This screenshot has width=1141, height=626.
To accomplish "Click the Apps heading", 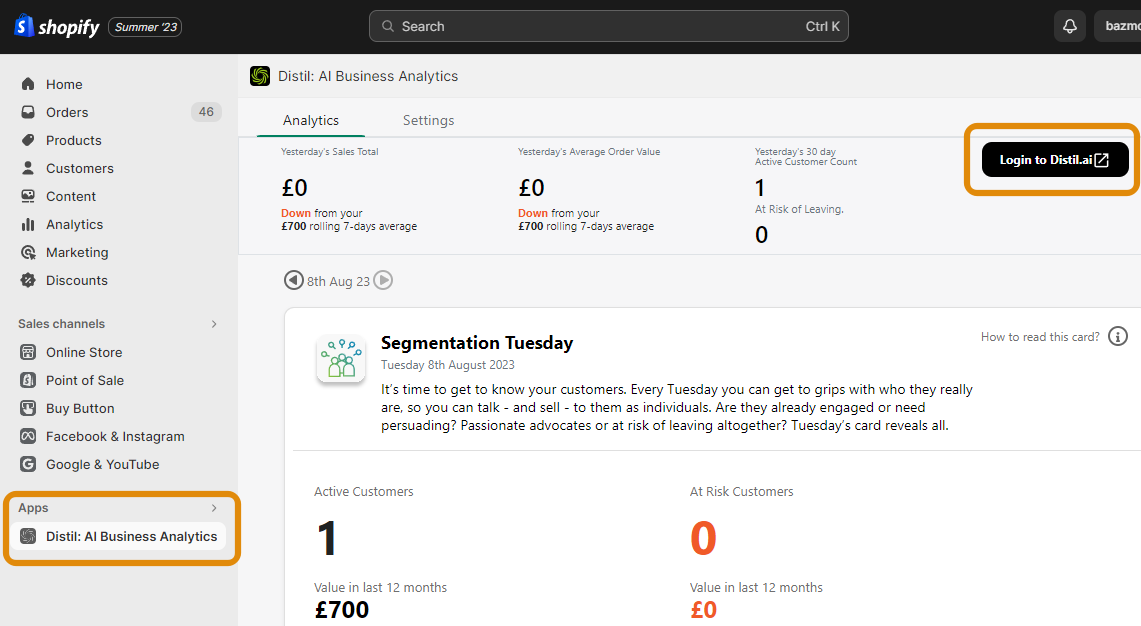I will pos(33,508).
